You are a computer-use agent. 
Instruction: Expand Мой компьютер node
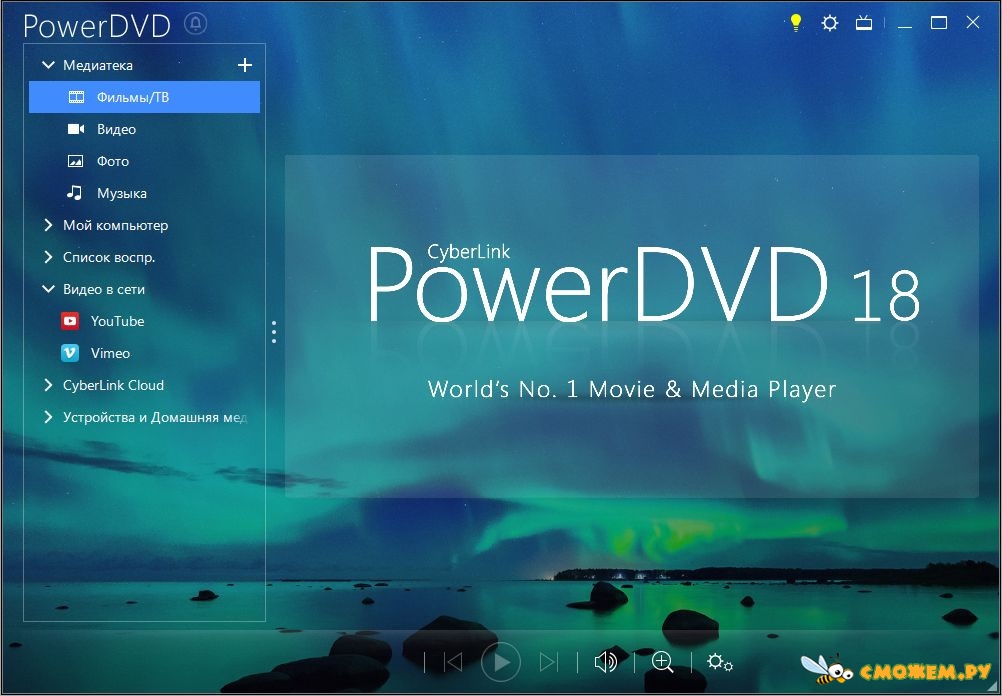tap(48, 225)
